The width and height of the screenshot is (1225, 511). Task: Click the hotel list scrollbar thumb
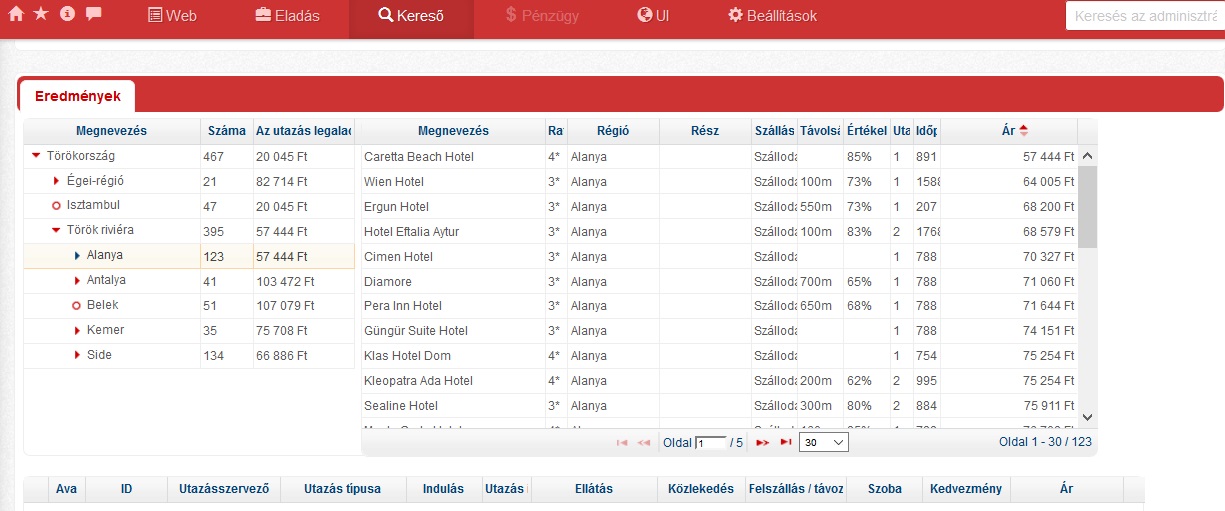tap(1088, 207)
